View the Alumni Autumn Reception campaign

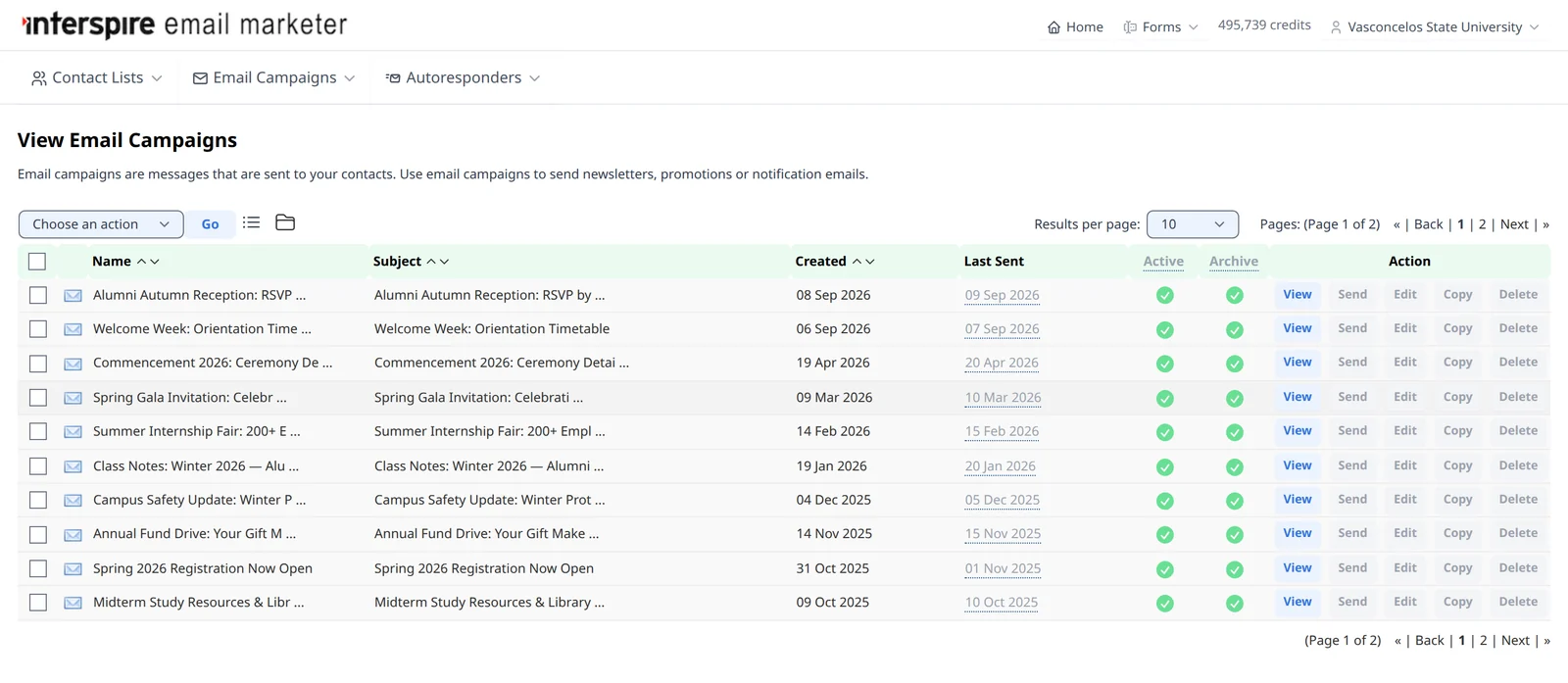(x=1298, y=294)
